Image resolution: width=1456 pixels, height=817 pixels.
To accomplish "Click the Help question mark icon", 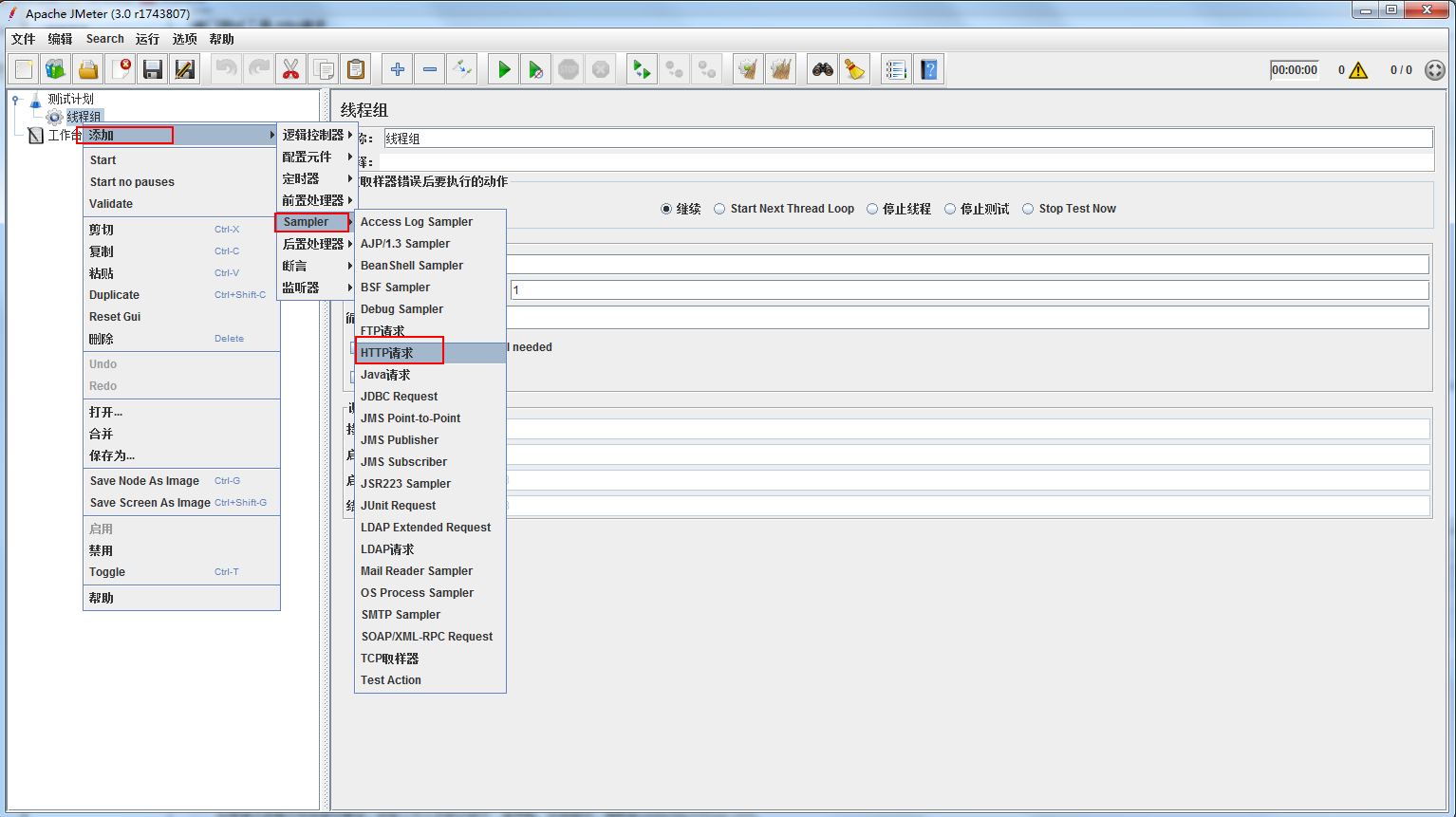I will 928,69.
